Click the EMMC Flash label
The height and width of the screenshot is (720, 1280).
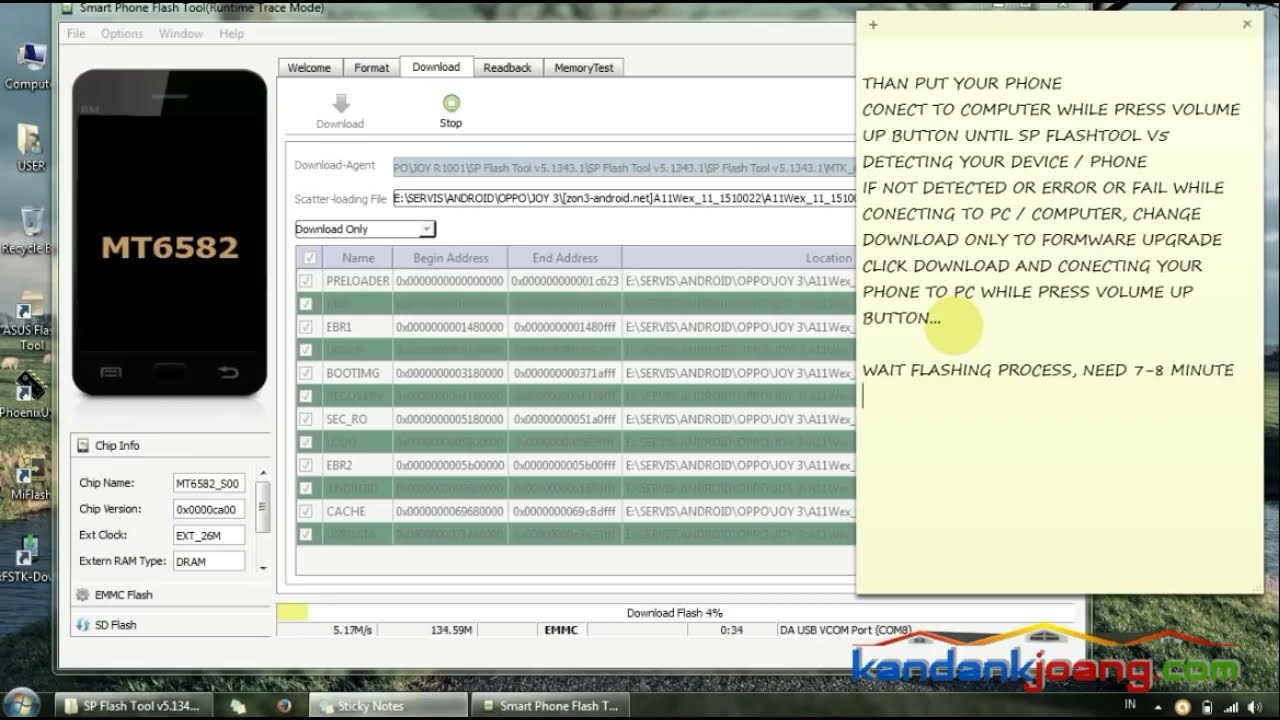click(x=124, y=595)
